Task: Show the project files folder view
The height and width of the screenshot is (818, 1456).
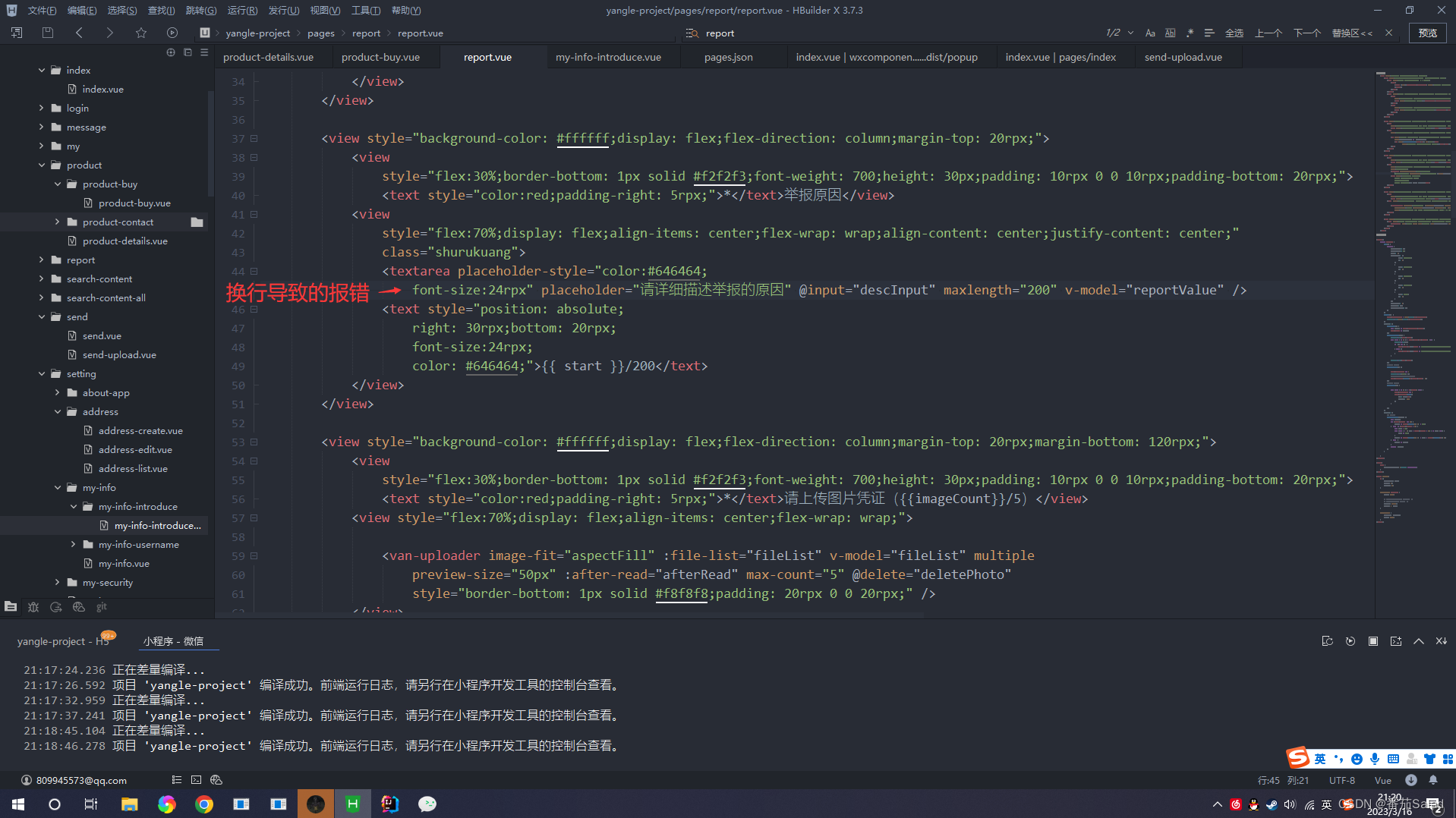Action: pyautogui.click(x=11, y=607)
